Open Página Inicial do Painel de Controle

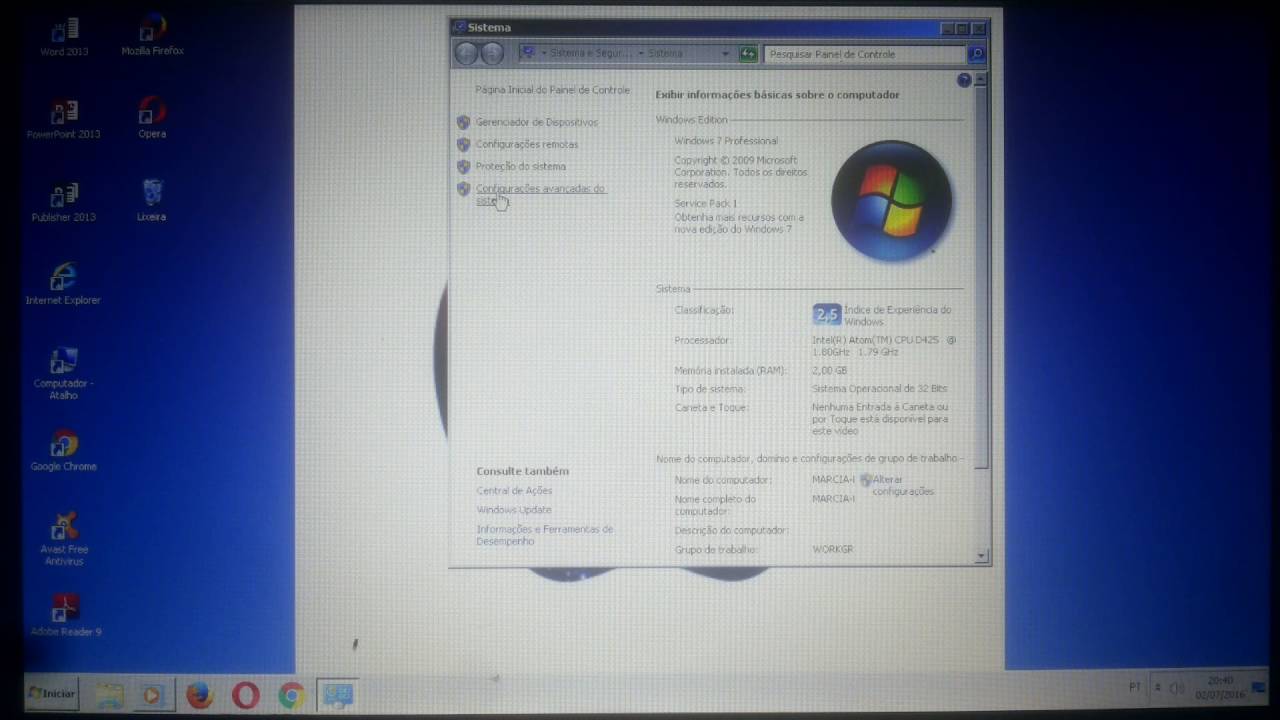tap(553, 90)
